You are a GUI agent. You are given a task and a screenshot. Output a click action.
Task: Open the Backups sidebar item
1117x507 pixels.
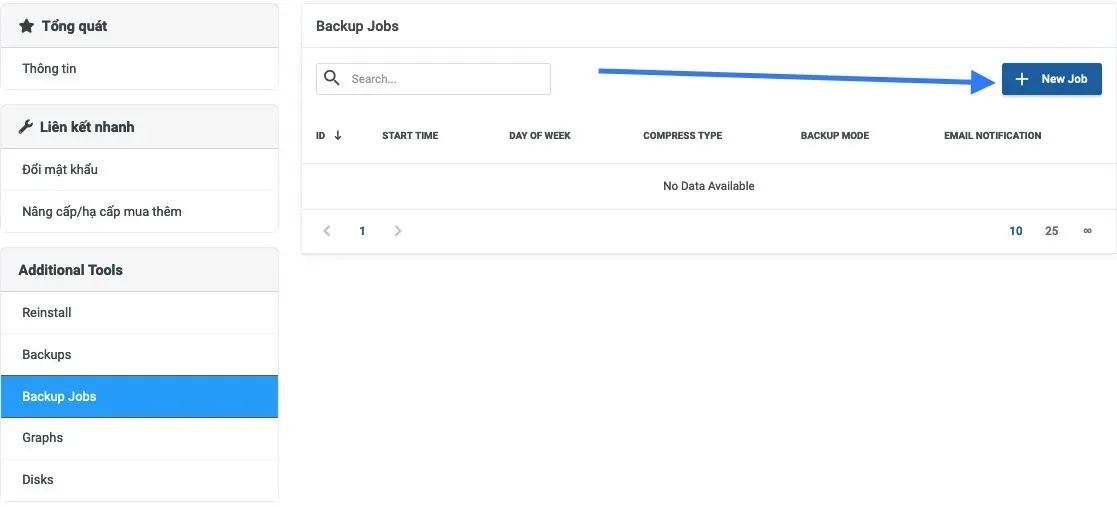tap(140, 355)
